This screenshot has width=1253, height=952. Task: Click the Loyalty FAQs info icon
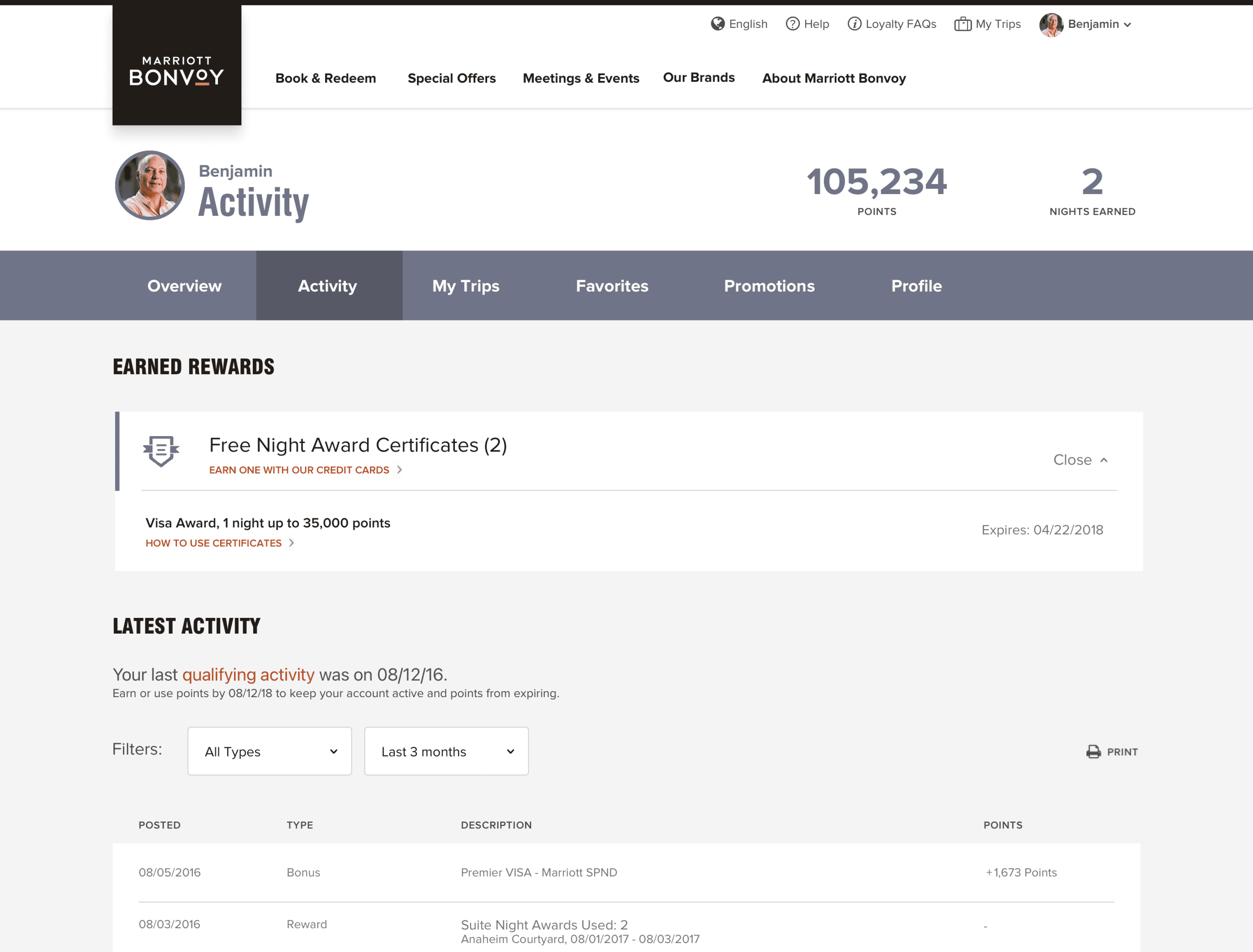coord(854,24)
